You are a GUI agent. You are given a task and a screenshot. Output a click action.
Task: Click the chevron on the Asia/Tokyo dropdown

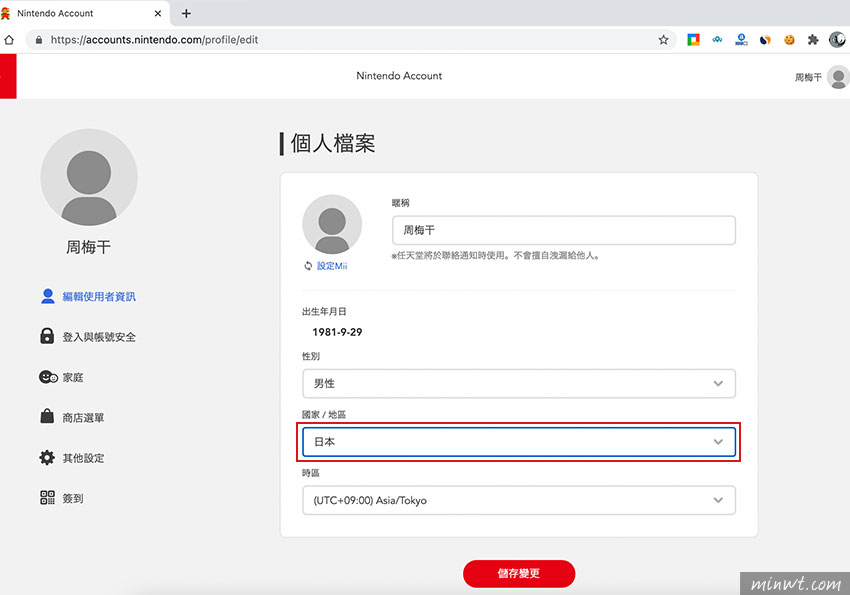pos(718,500)
